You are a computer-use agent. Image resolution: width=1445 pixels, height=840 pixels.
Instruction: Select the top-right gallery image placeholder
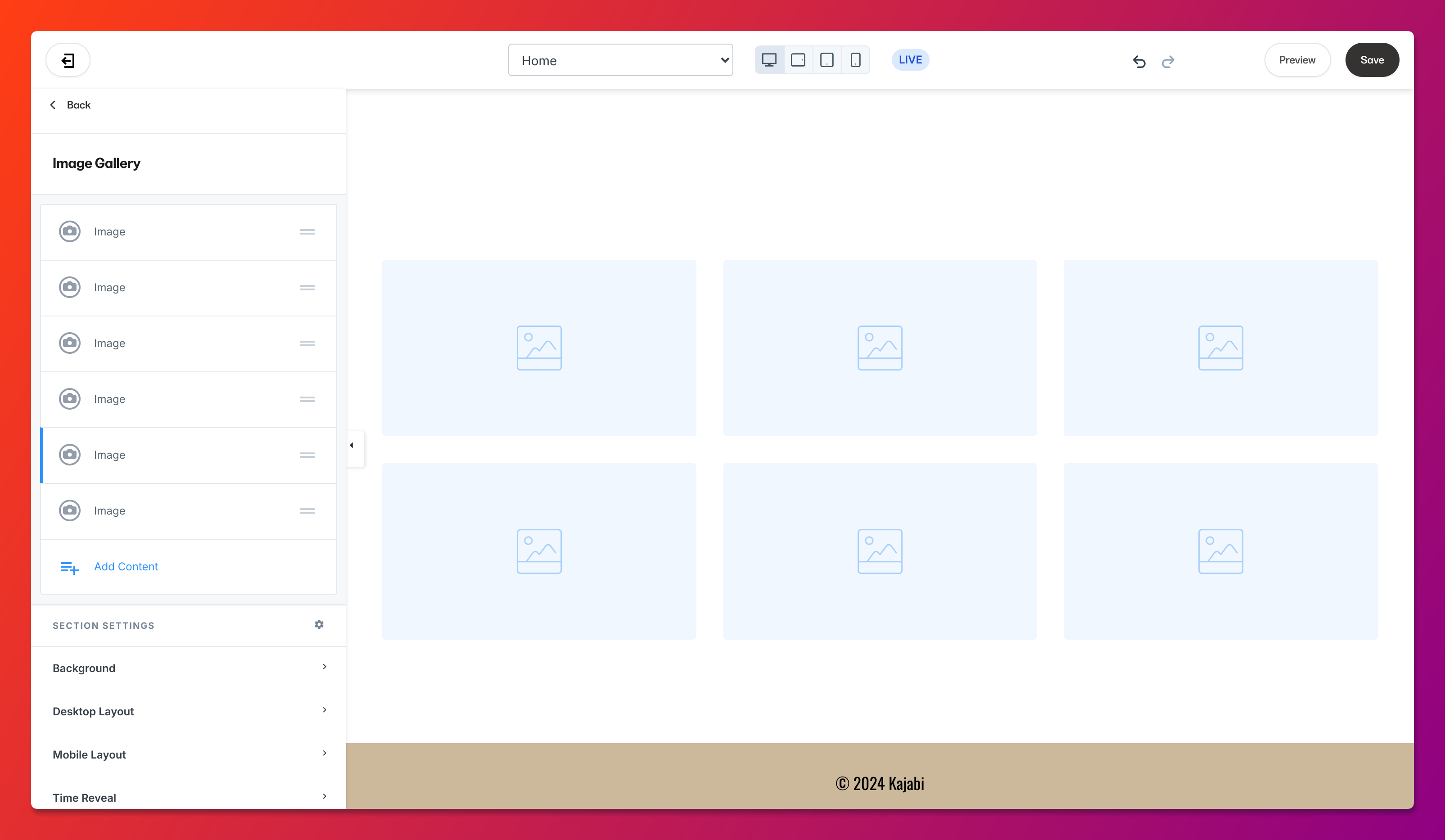click(1220, 348)
